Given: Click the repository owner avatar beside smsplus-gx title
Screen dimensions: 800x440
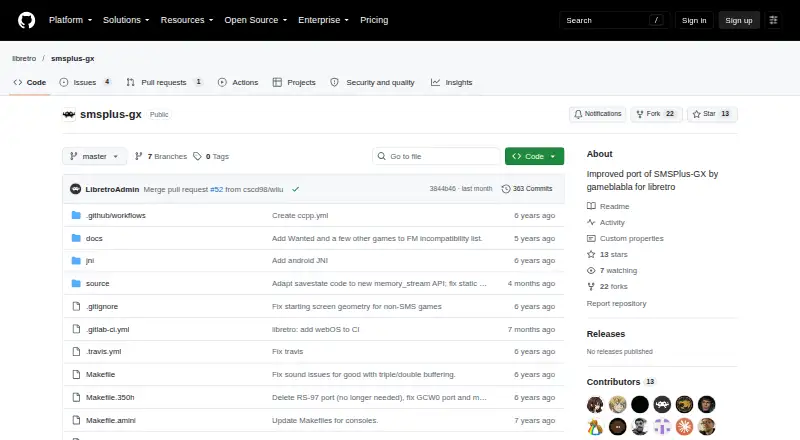Looking at the screenshot, I should pyautogui.click(x=69, y=114).
